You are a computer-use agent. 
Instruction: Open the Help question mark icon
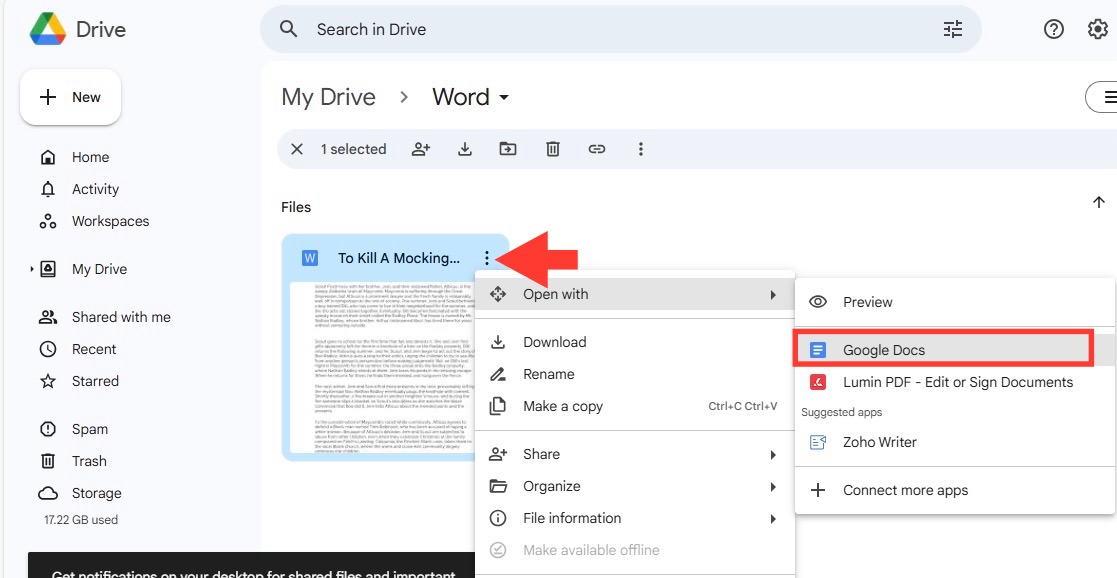pyautogui.click(x=1054, y=29)
